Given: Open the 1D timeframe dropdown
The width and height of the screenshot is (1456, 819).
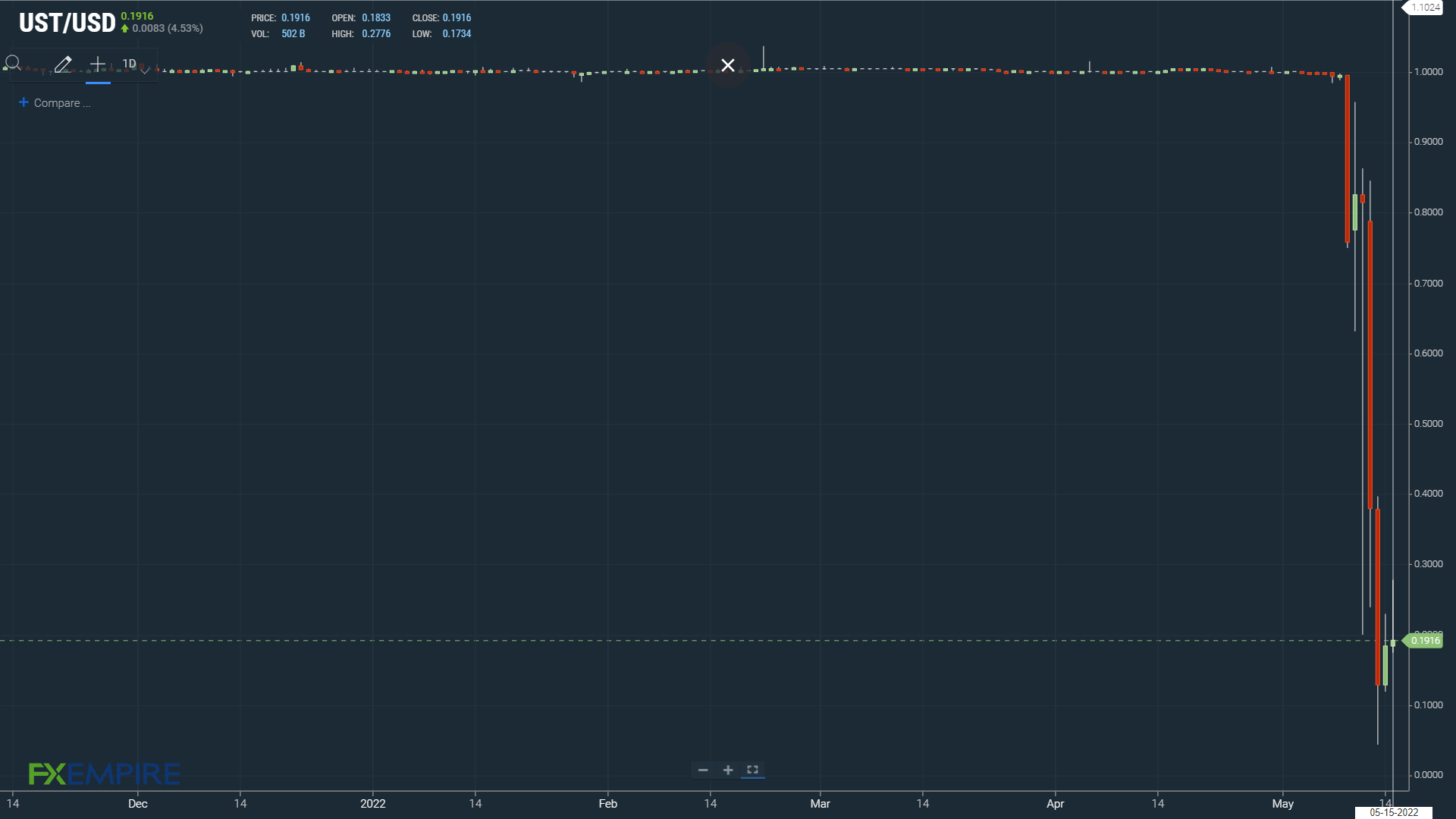Looking at the screenshot, I should pyautogui.click(x=136, y=65).
